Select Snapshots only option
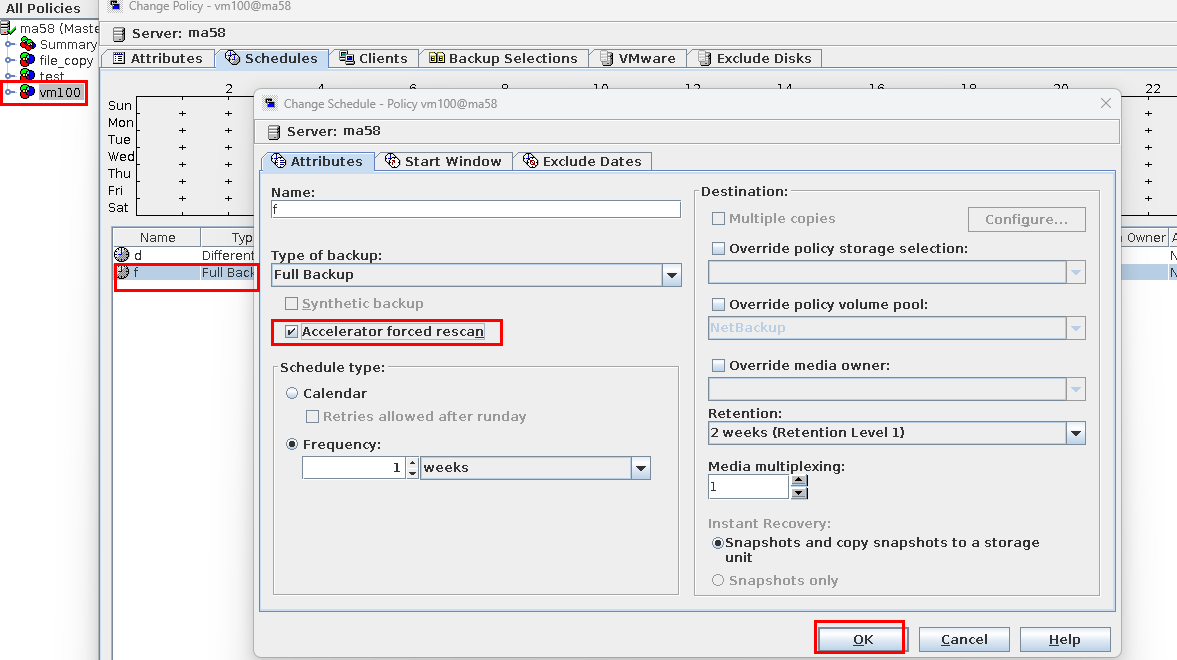Viewport: 1177px width, 660px height. [x=718, y=580]
